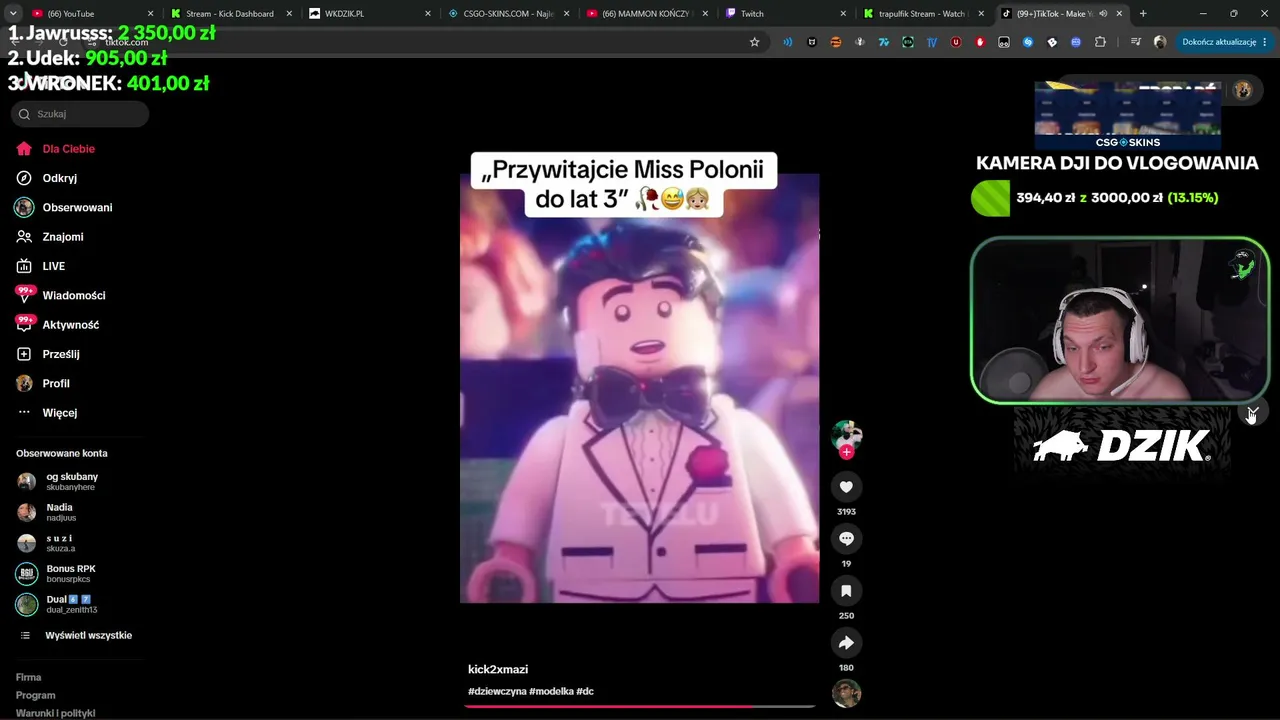Open the #dziewczyna hashtag
1280x720 pixels.
click(x=497, y=692)
